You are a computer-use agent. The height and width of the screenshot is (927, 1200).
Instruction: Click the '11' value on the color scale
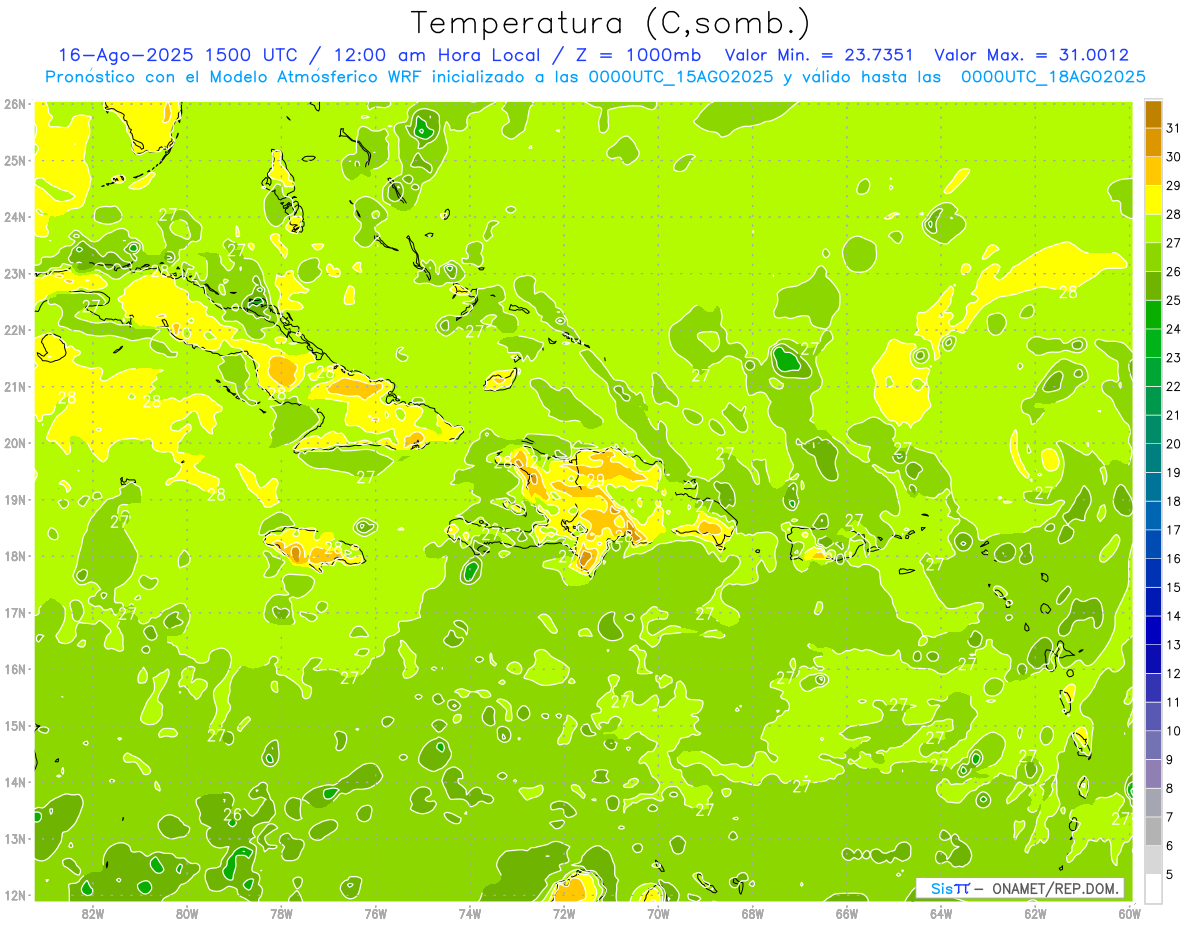[x=1174, y=702]
